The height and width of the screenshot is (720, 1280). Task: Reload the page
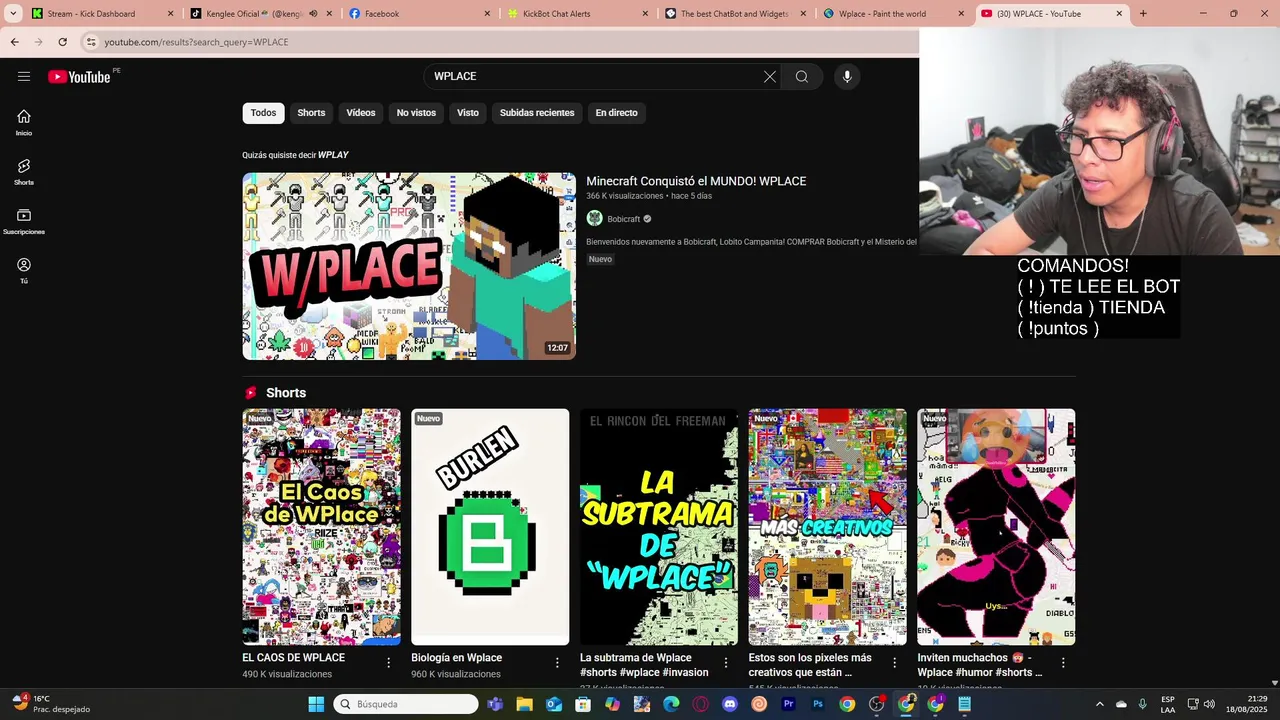[62, 42]
